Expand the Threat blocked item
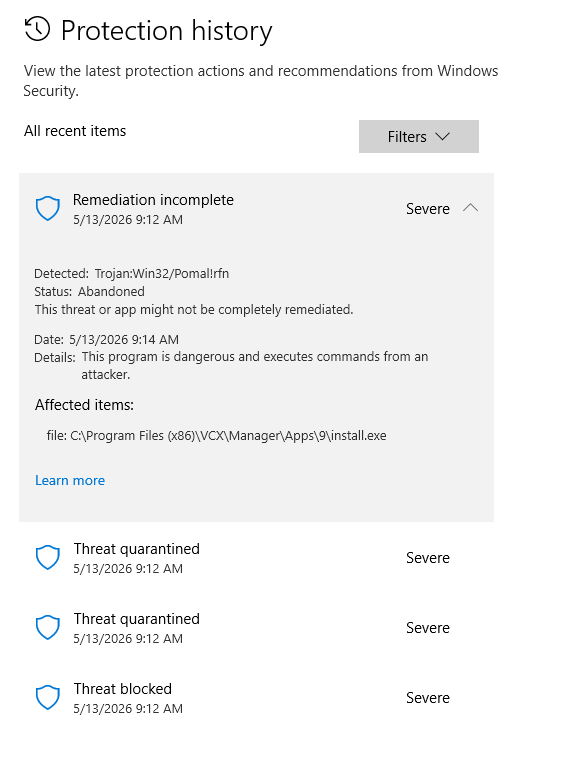 click(257, 697)
